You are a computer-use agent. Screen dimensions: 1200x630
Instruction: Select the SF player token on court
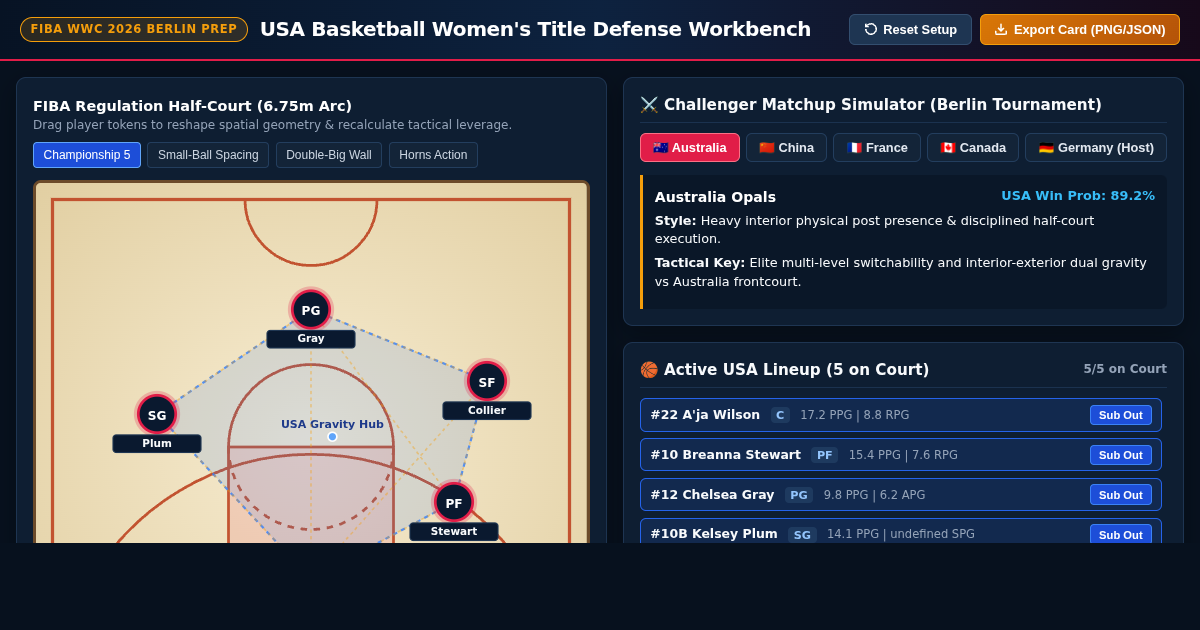pyautogui.click(x=487, y=382)
